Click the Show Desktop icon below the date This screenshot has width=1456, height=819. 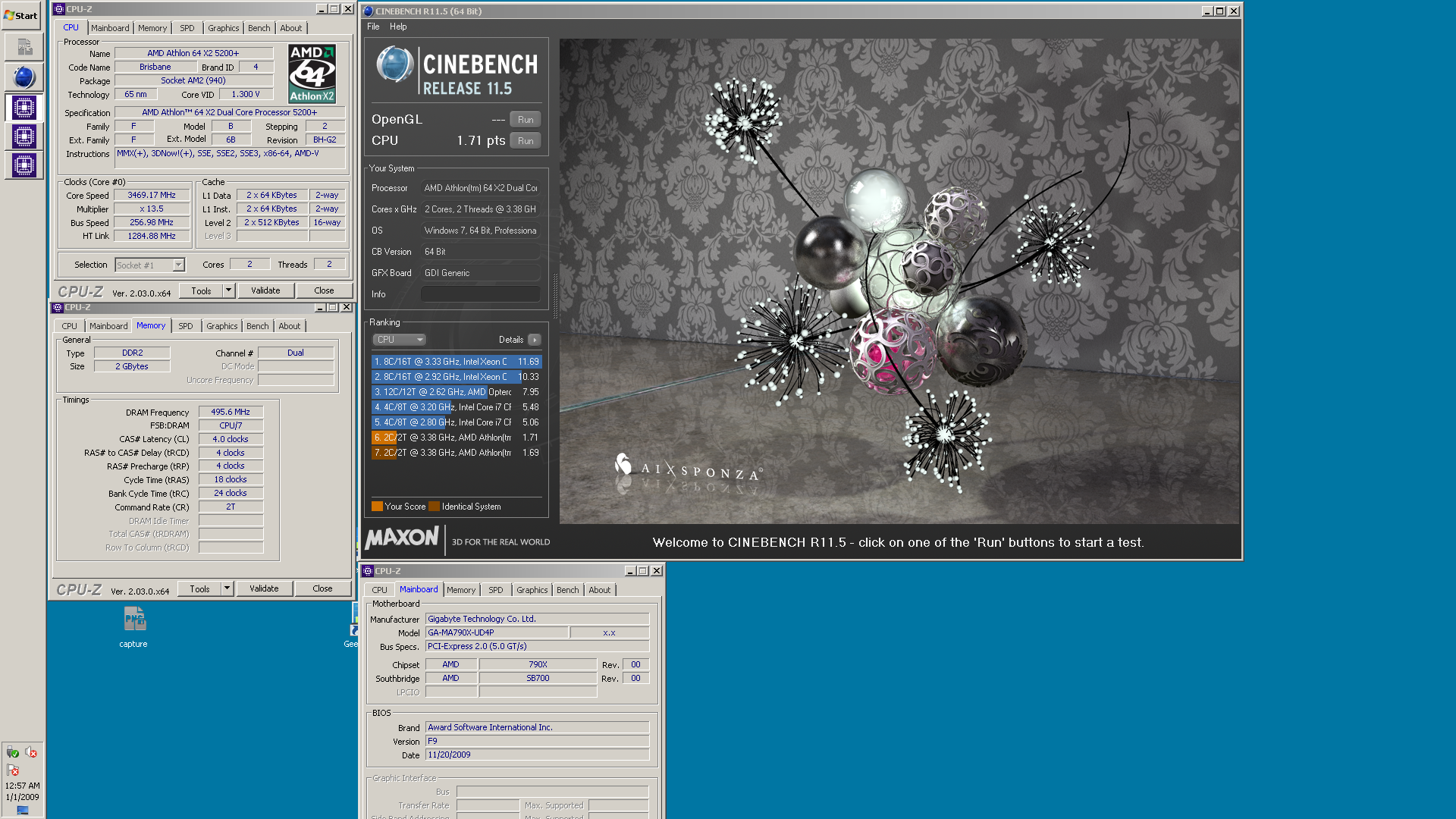23,810
